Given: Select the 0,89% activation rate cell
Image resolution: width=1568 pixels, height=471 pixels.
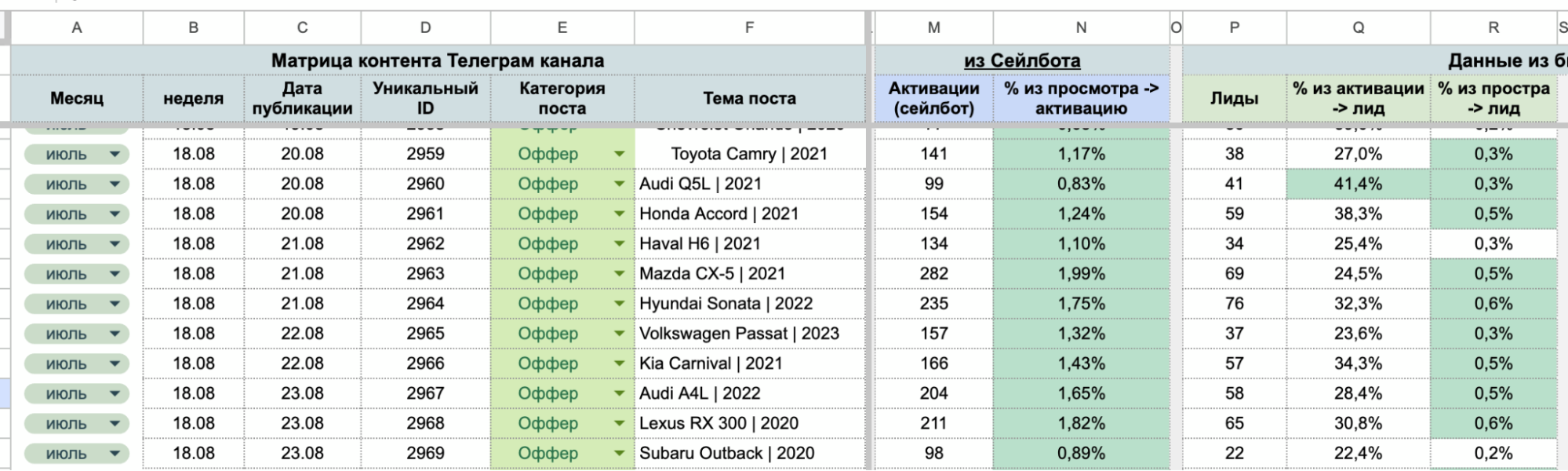Looking at the screenshot, I should (x=1081, y=453).
